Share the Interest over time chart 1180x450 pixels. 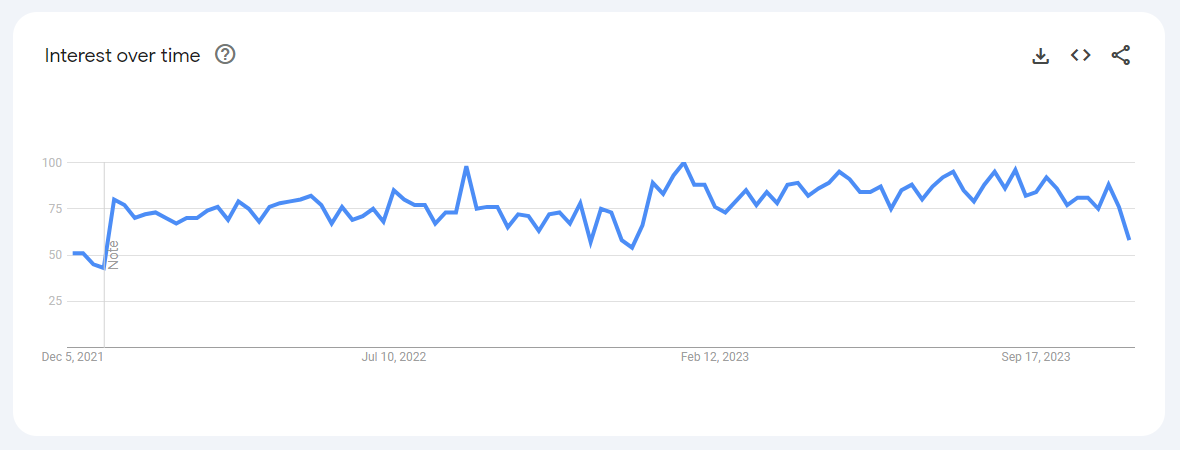(1121, 55)
